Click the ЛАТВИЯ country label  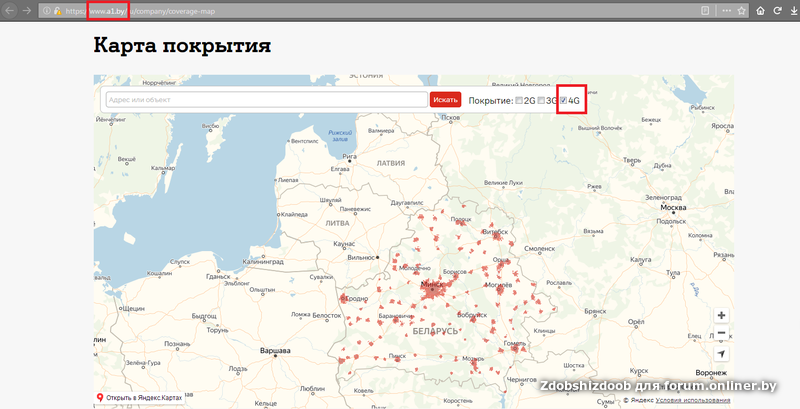click(390, 163)
